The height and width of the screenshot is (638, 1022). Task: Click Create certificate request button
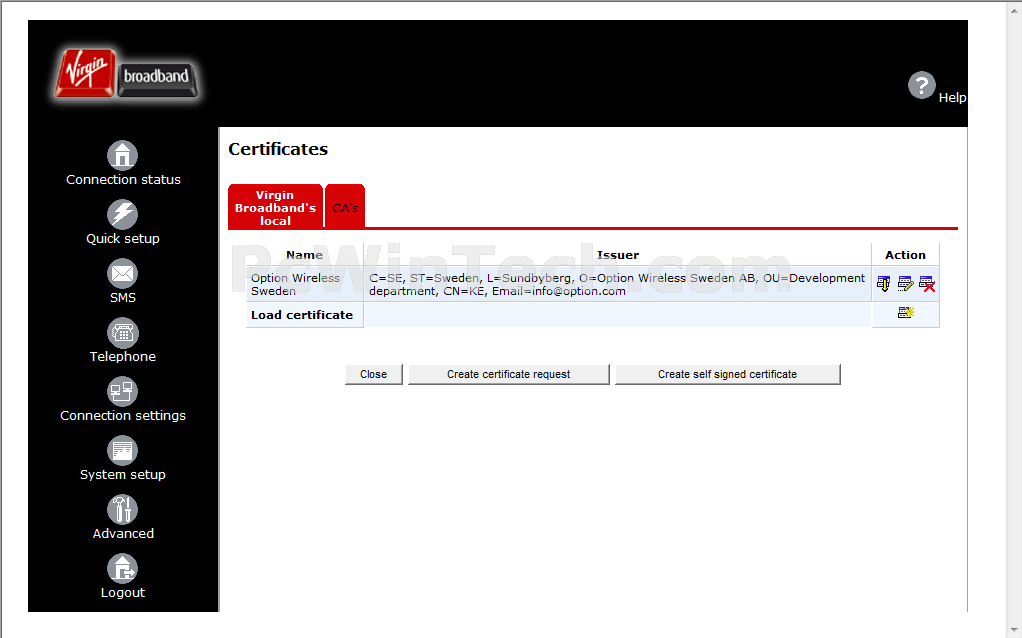pyautogui.click(x=508, y=374)
